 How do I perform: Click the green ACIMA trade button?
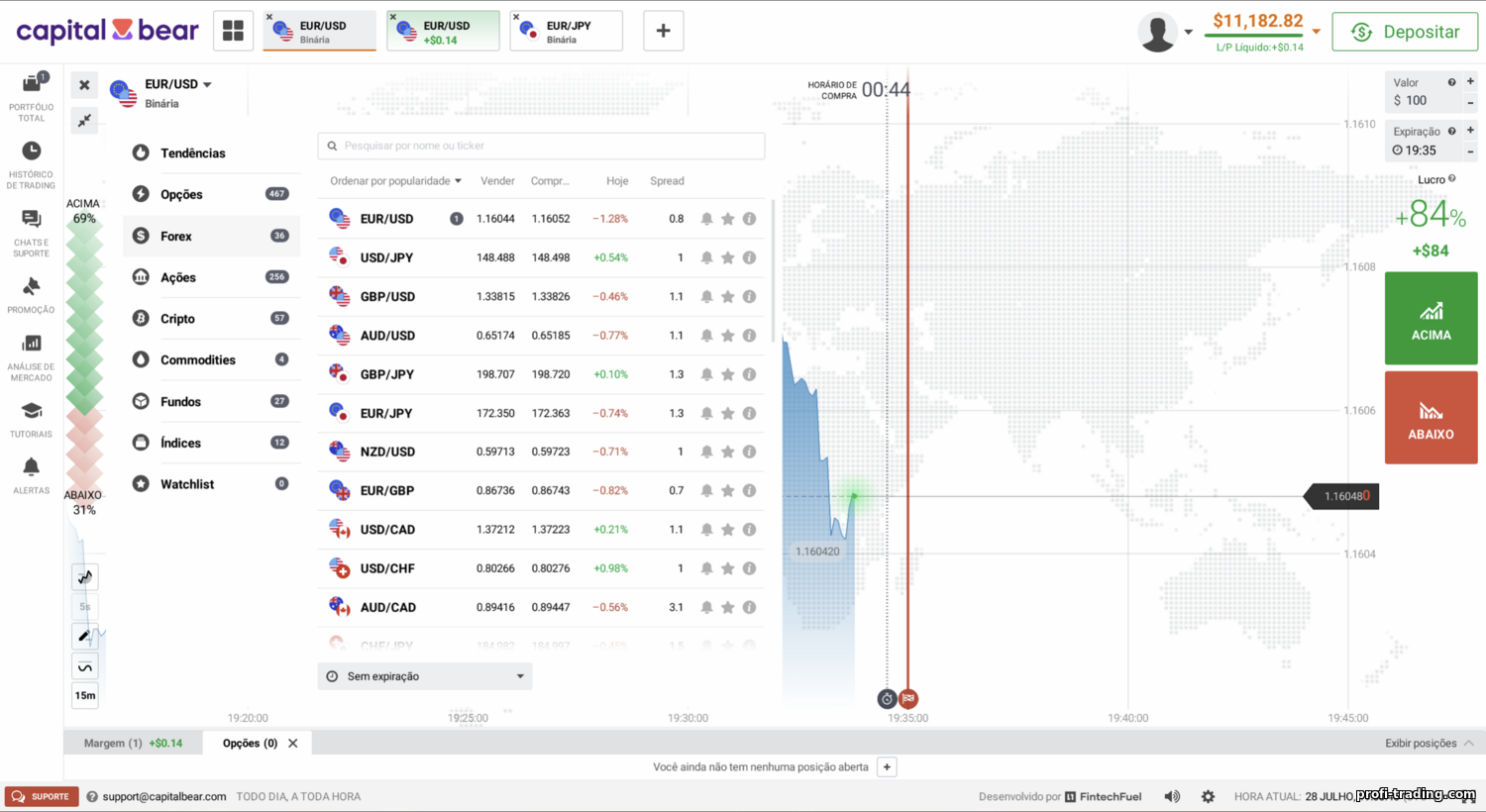click(x=1431, y=319)
